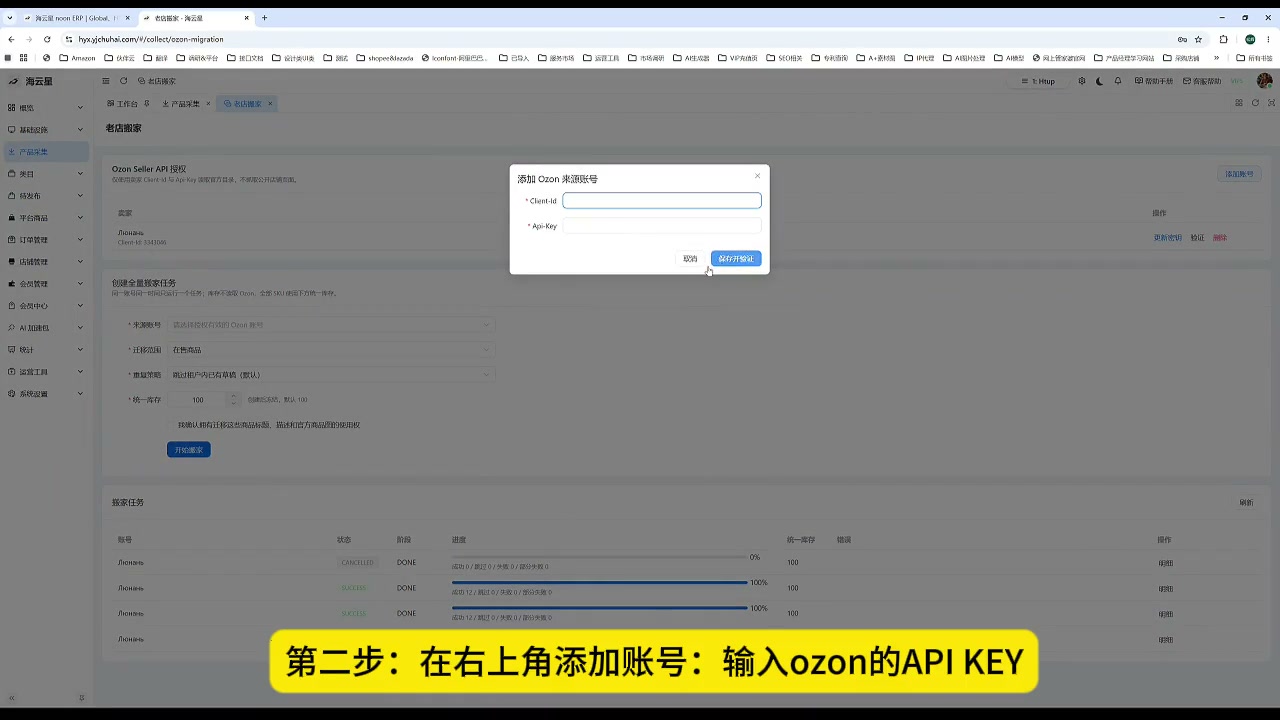
Task: Open the 来源账号 dropdown
Action: (x=331, y=325)
